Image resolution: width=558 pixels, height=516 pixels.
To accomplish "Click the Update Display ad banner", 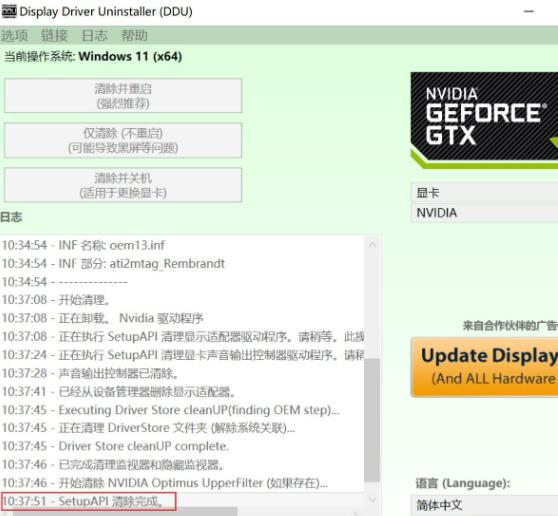I will coord(484,367).
